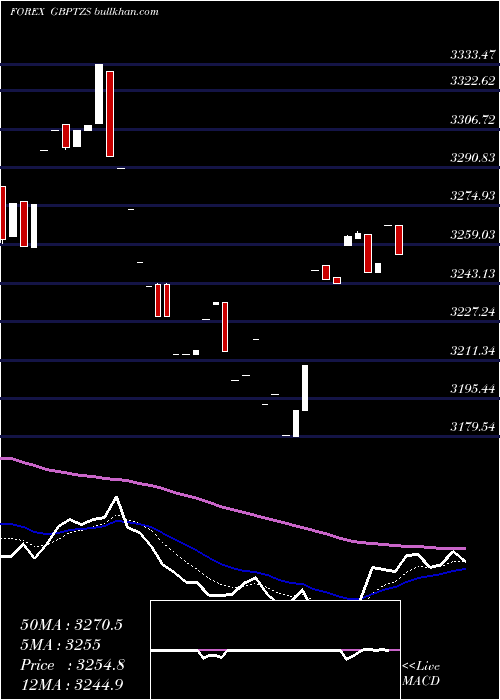This screenshot has height=700, width=500.
Task: Click the 5MA : 3255 readout
Action: click(60, 645)
